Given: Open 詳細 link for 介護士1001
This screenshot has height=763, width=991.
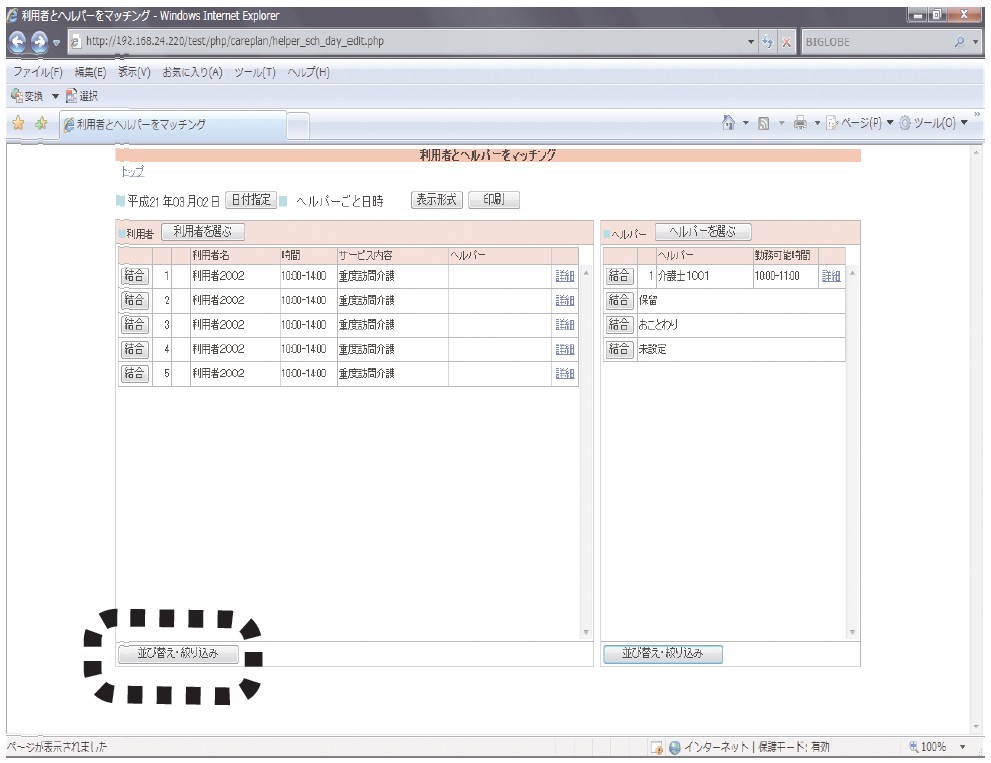Looking at the screenshot, I should click(832, 276).
